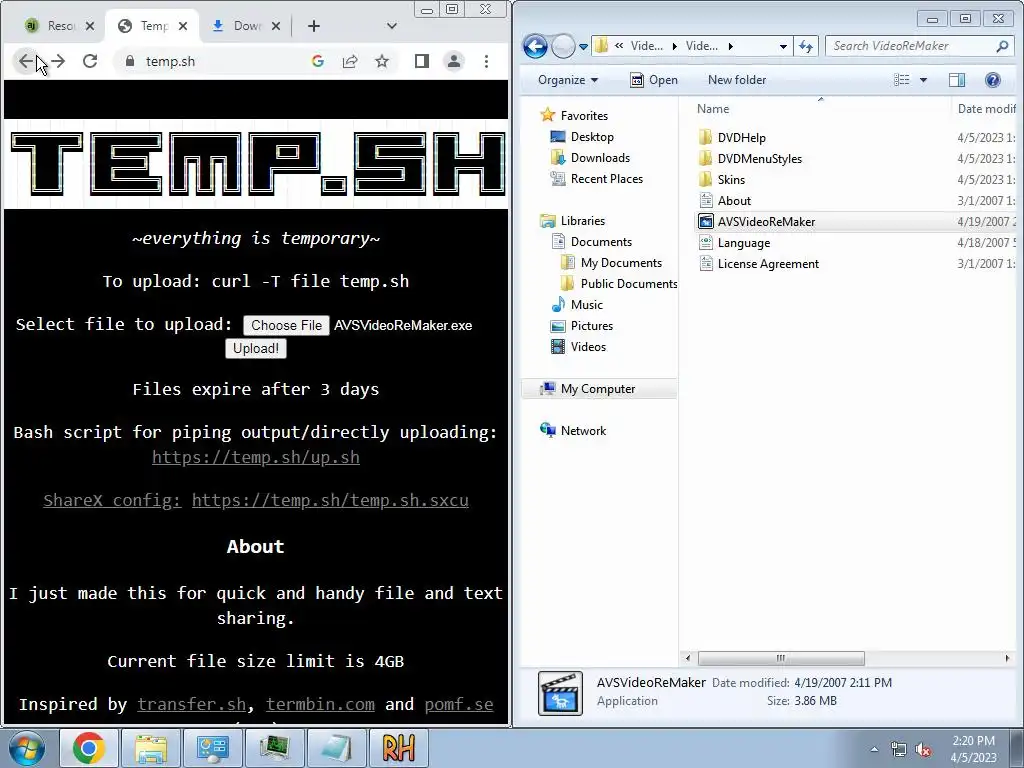
Task: Click the Explorer horizontal scrollbar thumb
Action: click(x=781, y=658)
